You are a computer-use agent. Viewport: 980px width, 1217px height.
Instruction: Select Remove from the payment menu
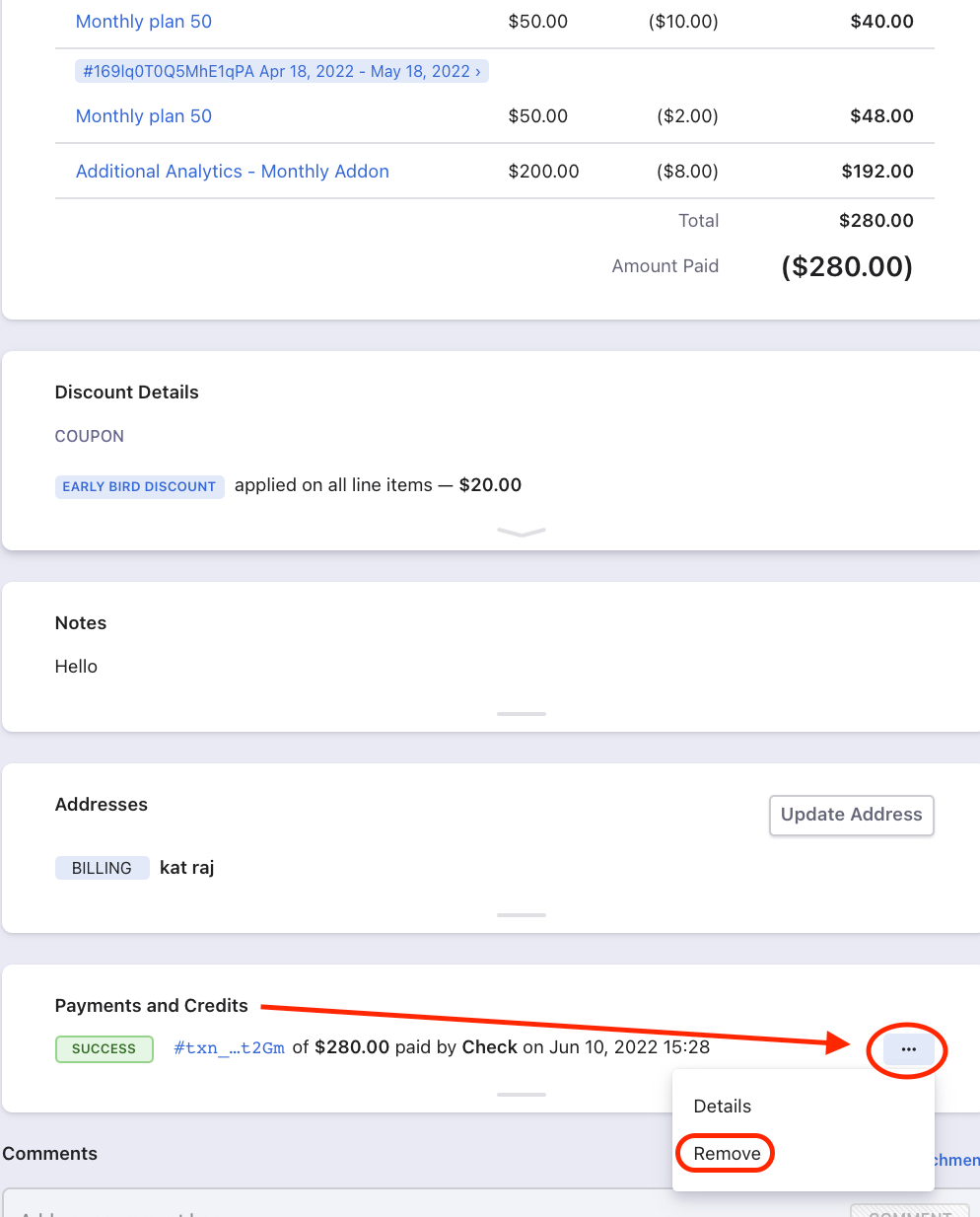(x=727, y=1153)
